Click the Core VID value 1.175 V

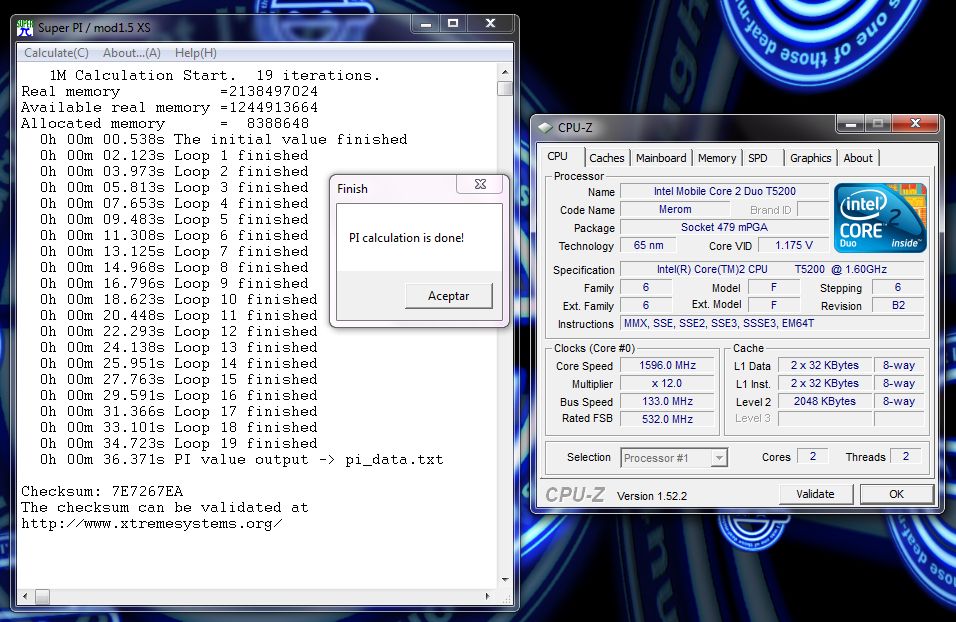click(793, 245)
